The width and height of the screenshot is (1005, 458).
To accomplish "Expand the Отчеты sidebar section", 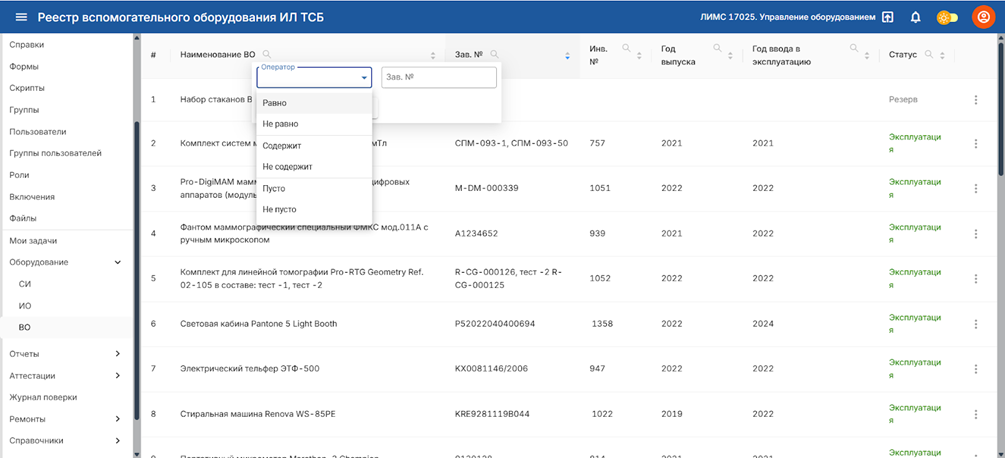I will point(117,353).
